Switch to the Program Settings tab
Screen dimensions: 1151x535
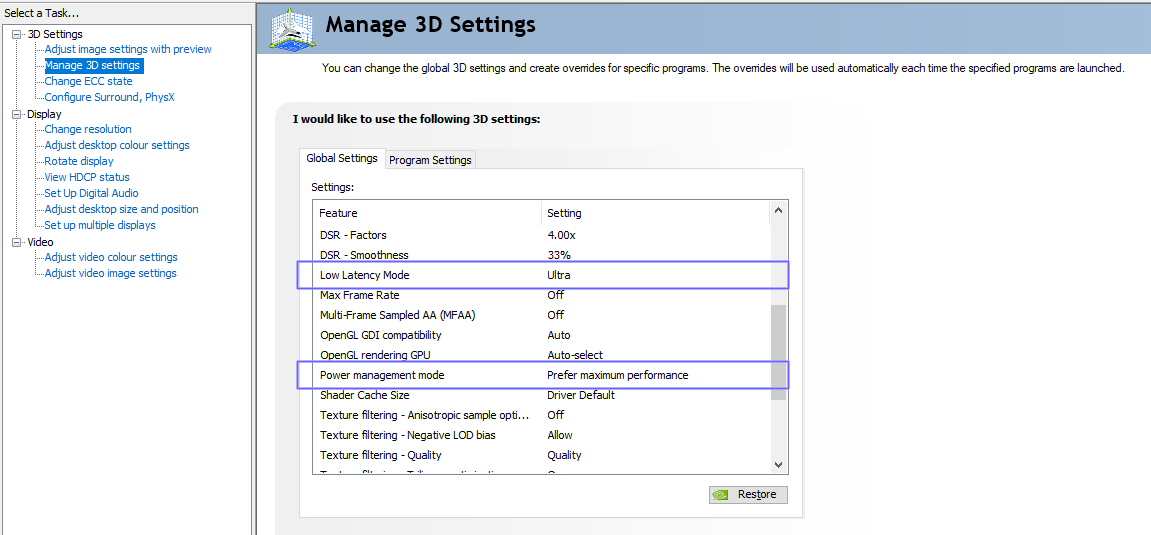[x=430, y=159]
